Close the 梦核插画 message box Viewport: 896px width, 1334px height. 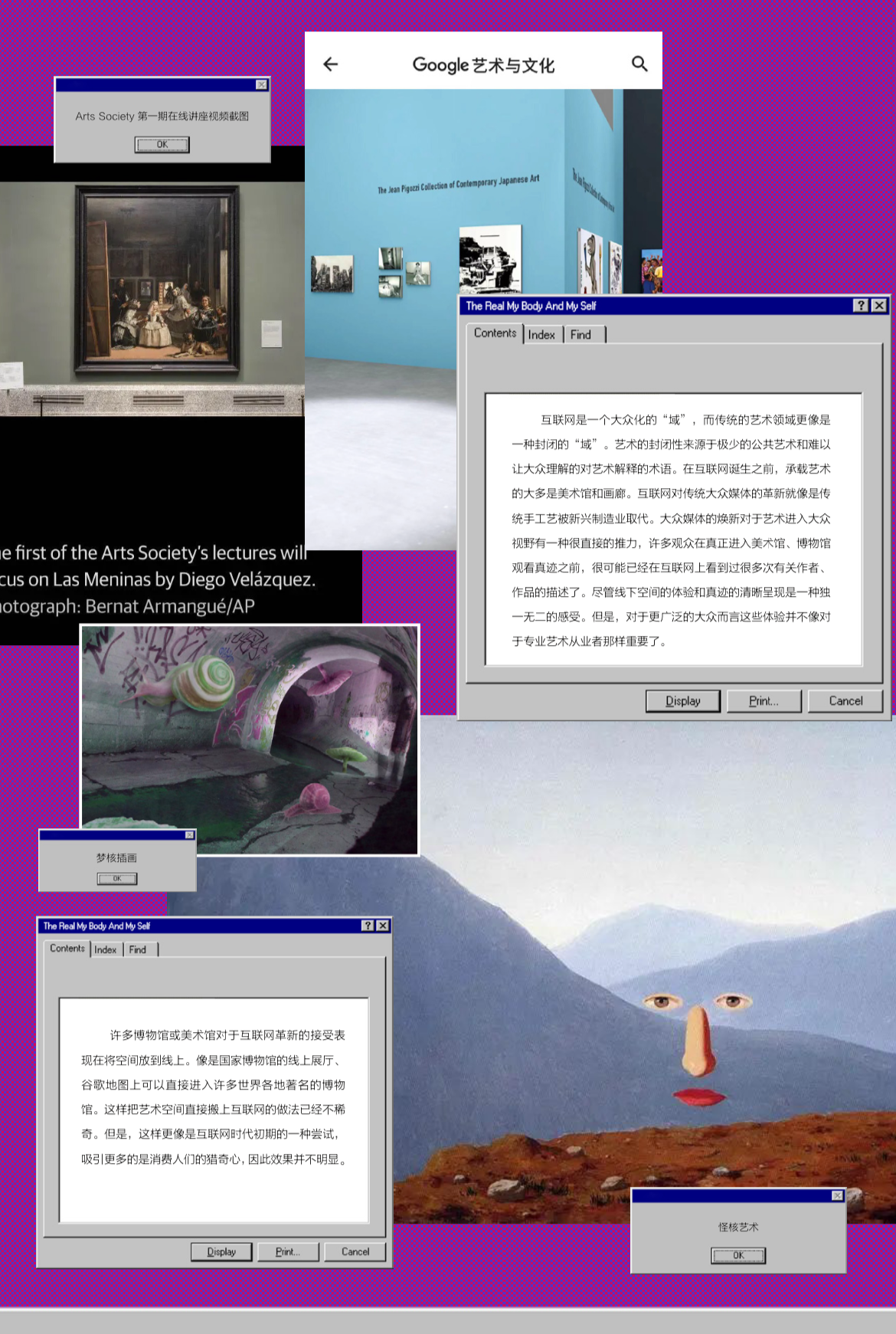click(189, 835)
